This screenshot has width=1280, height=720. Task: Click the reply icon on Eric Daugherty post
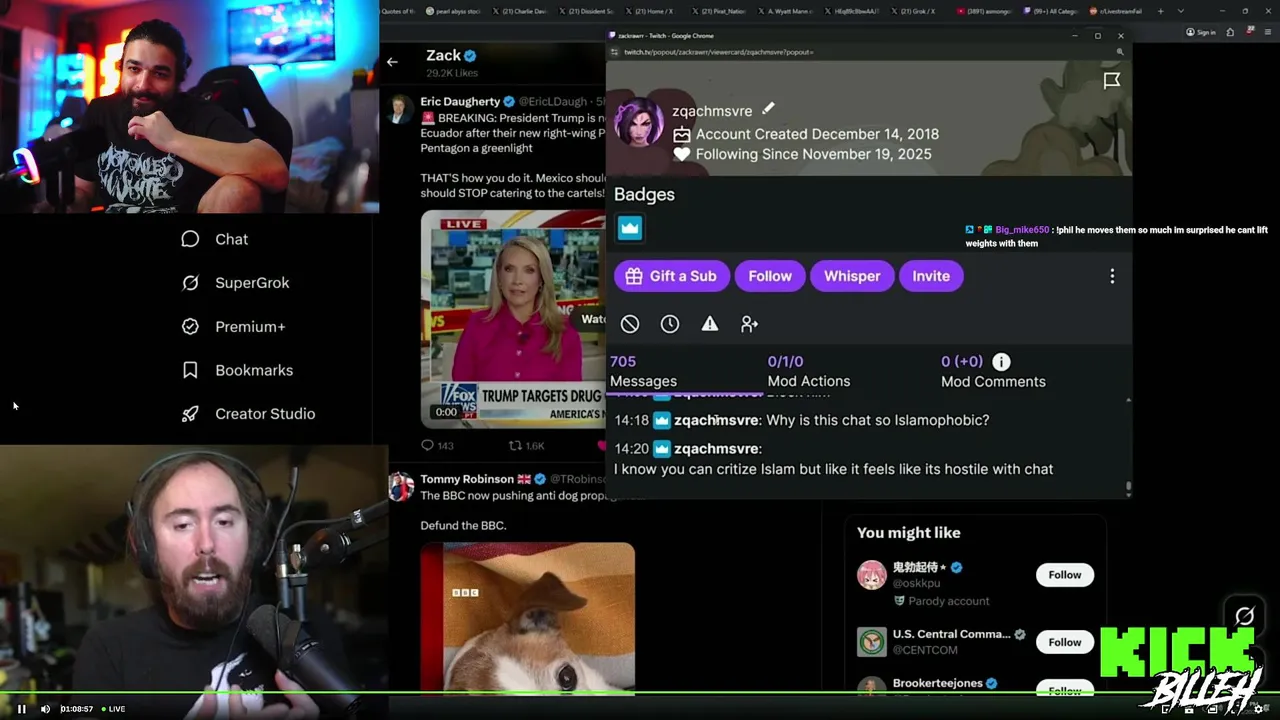pos(428,446)
